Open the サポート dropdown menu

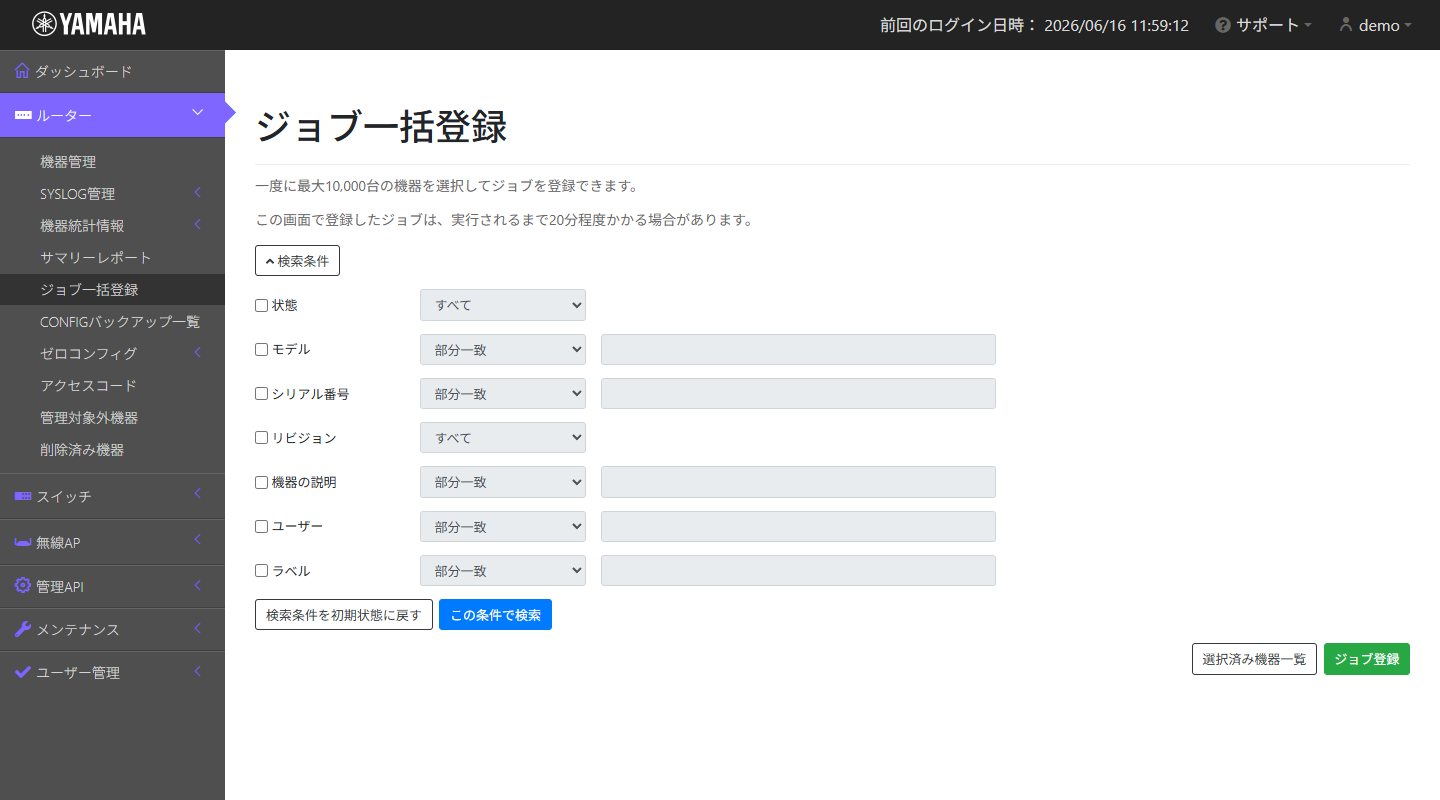point(1263,25)
